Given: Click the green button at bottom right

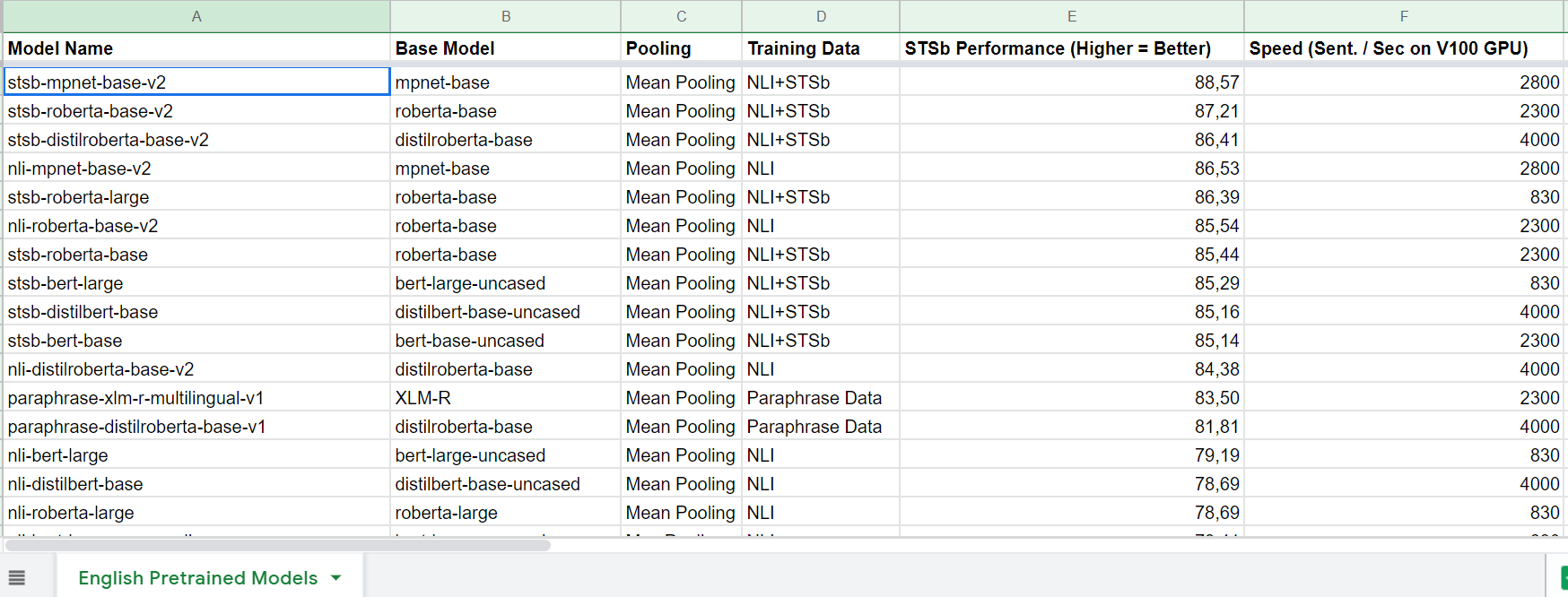Looking at the screenshot, I should pos(1563,577).
